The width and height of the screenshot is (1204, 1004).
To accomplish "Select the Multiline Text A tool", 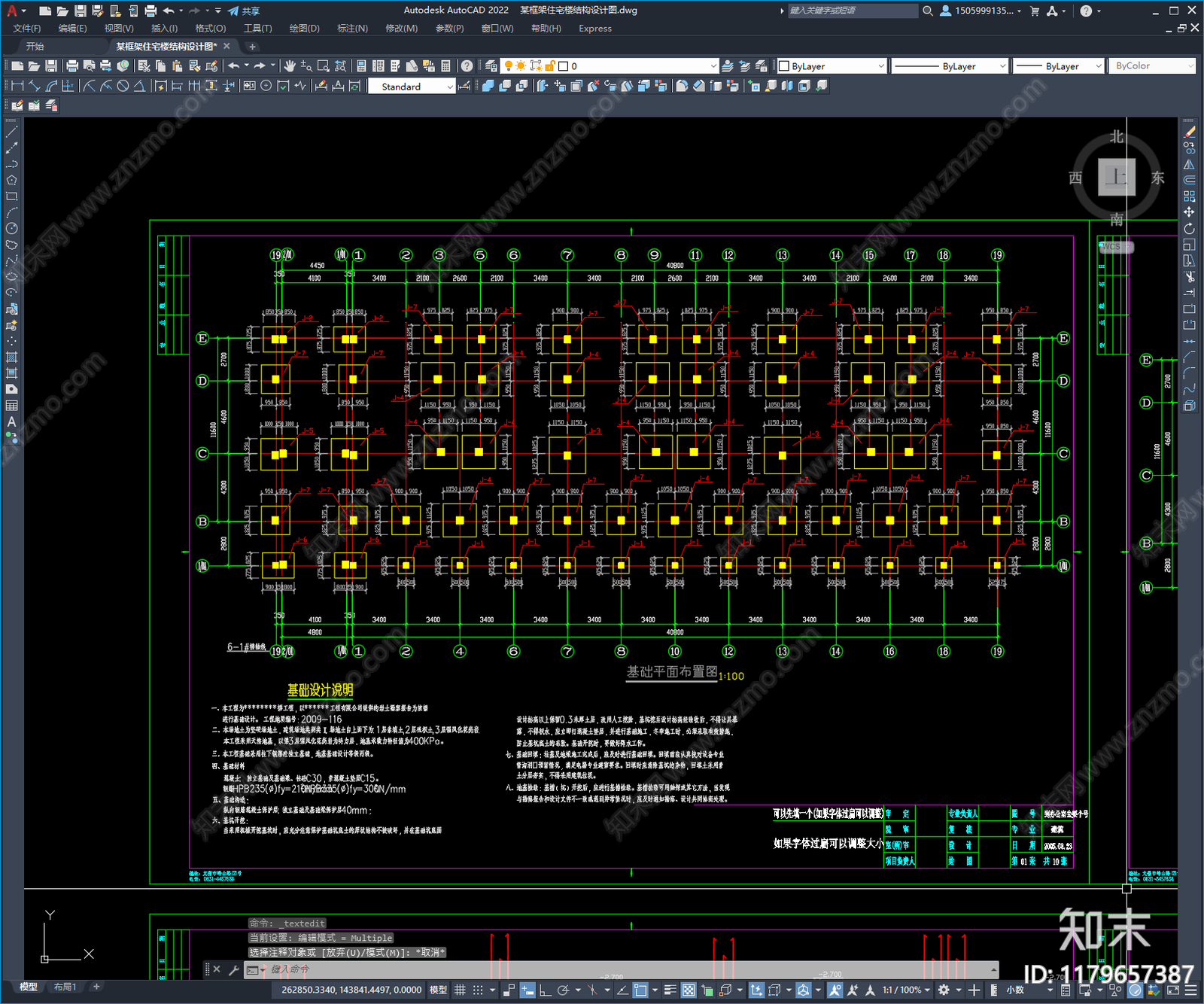I will click(x=11, y=422).
